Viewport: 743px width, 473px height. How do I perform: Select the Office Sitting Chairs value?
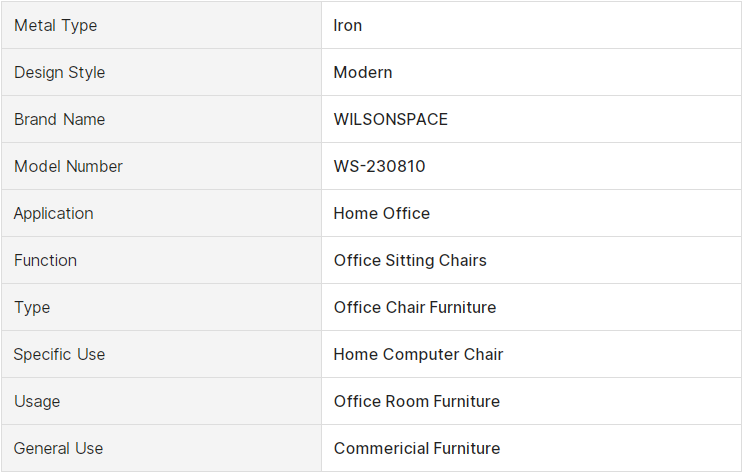410,260
